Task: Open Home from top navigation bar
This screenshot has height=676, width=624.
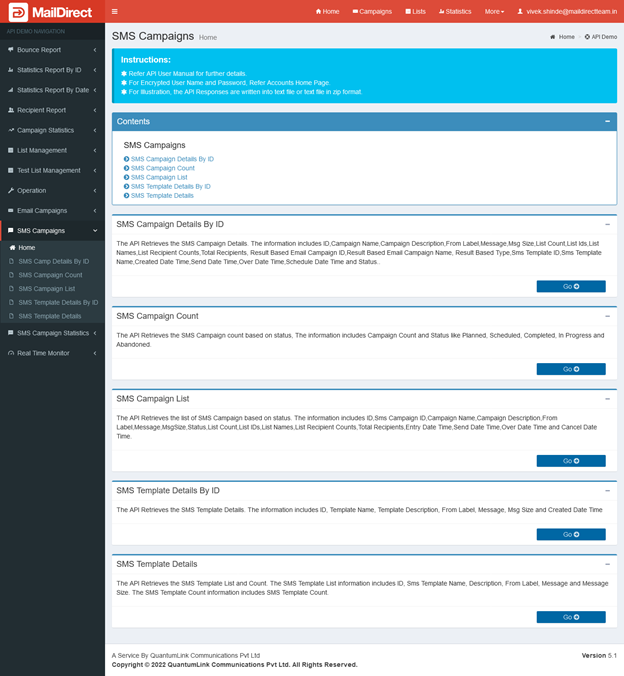Action: [327, 11]
